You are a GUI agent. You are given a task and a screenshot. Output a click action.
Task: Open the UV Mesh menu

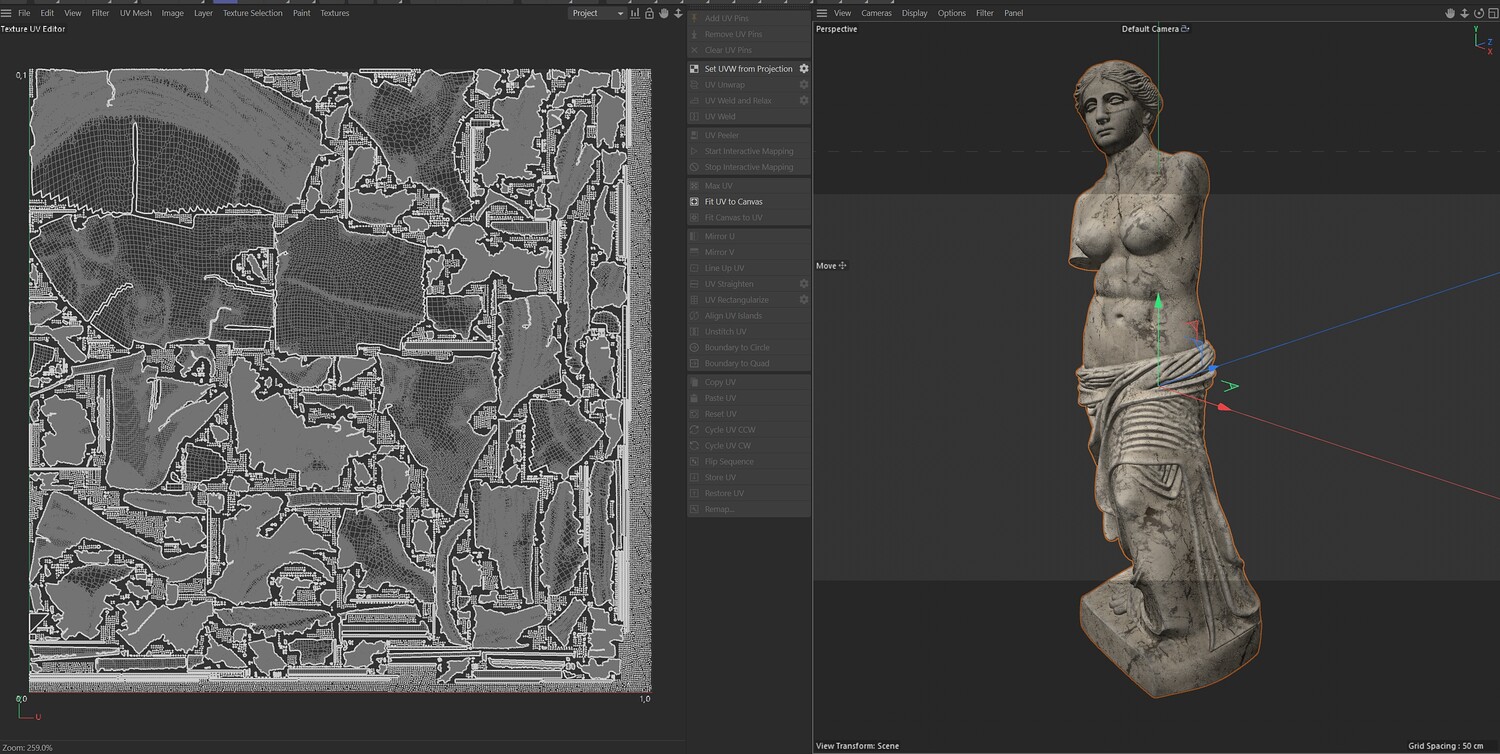tap(136, 13)
